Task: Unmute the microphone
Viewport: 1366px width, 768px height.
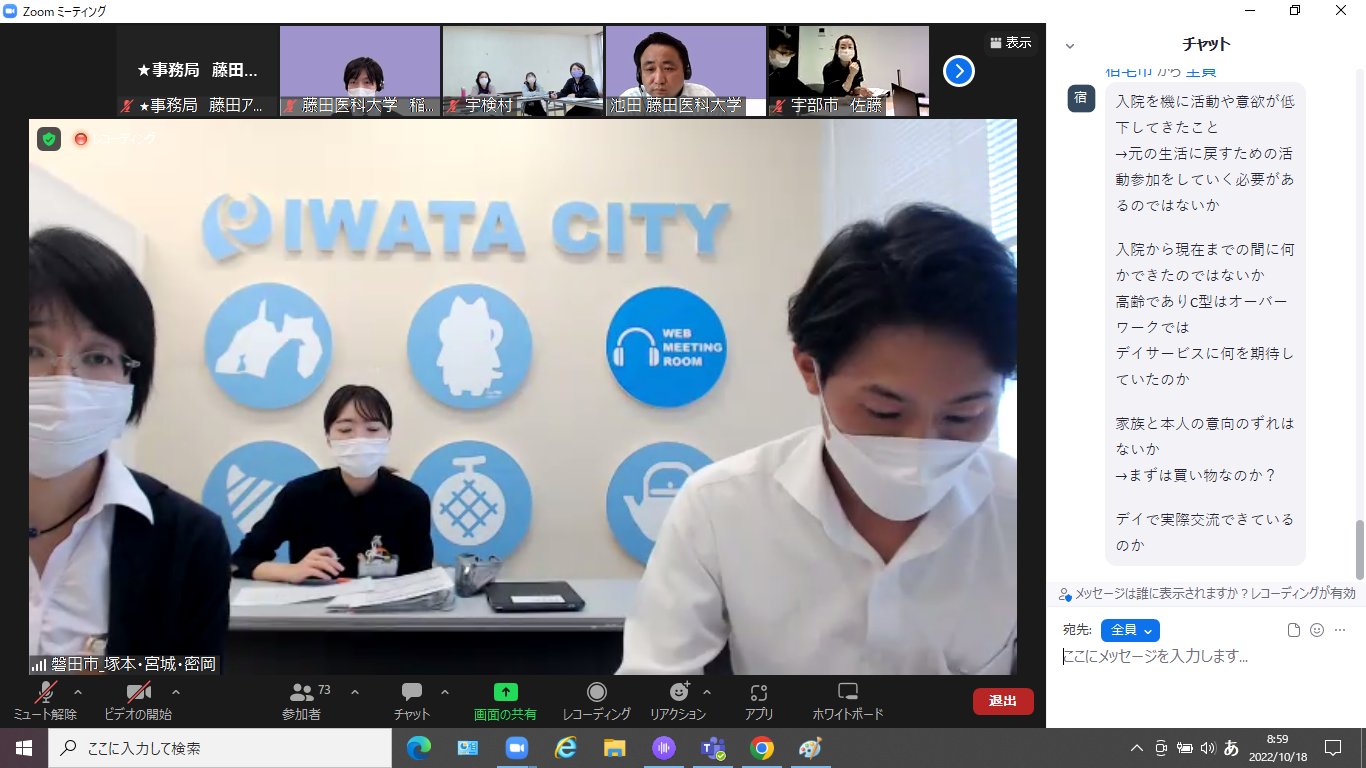Action: pyautogui.click(x=45, y=693)
